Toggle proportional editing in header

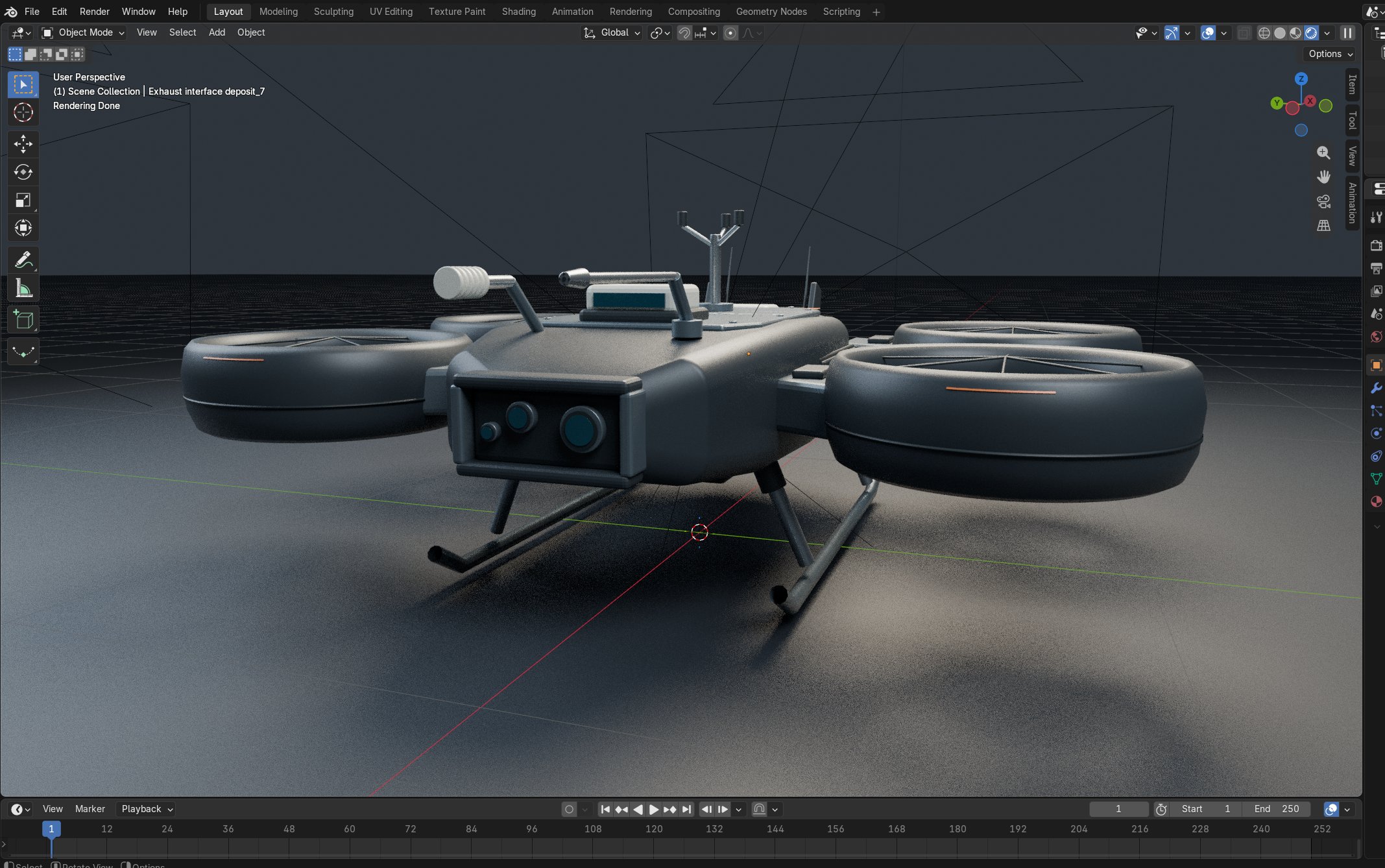click(730, 33)
